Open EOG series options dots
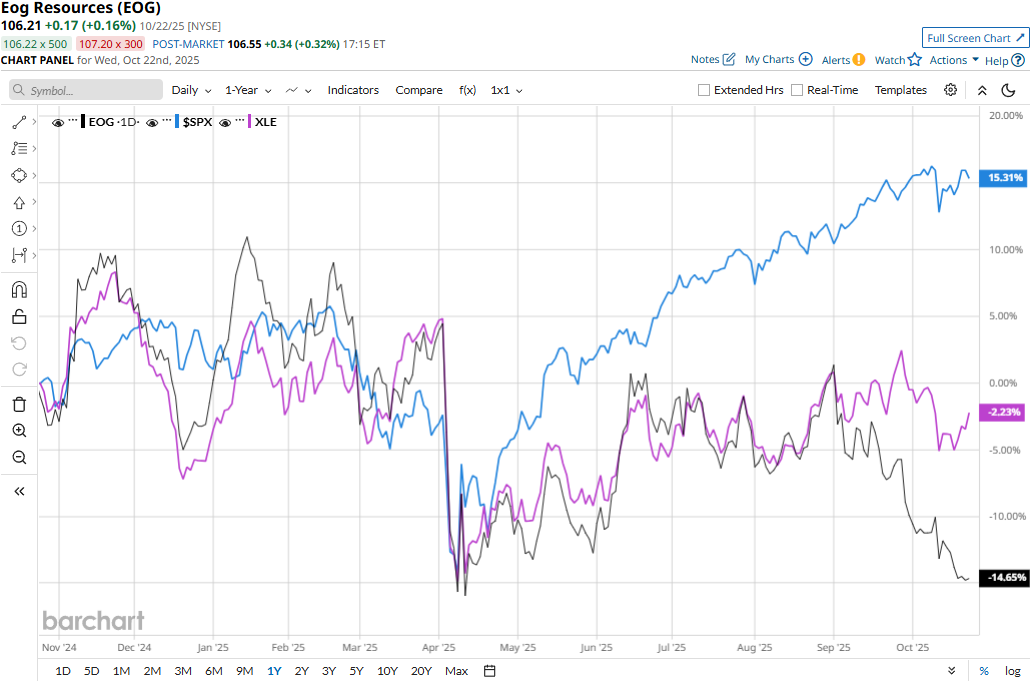 [73, 120]
